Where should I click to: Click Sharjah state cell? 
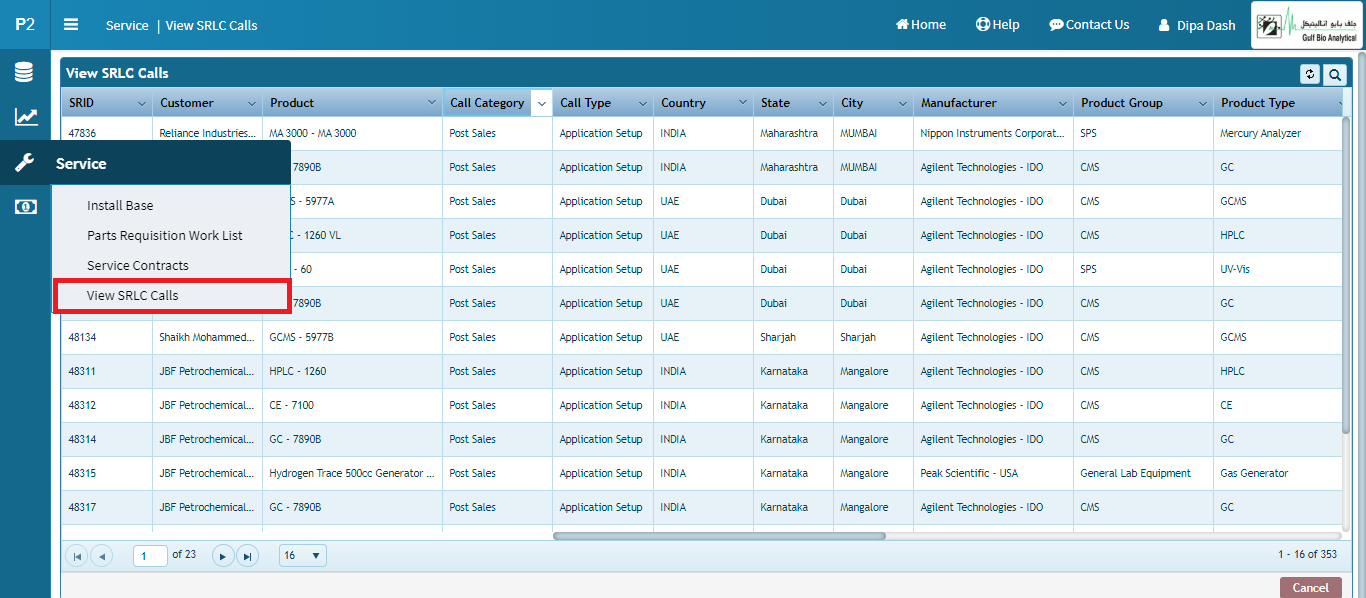pos(793,337)
